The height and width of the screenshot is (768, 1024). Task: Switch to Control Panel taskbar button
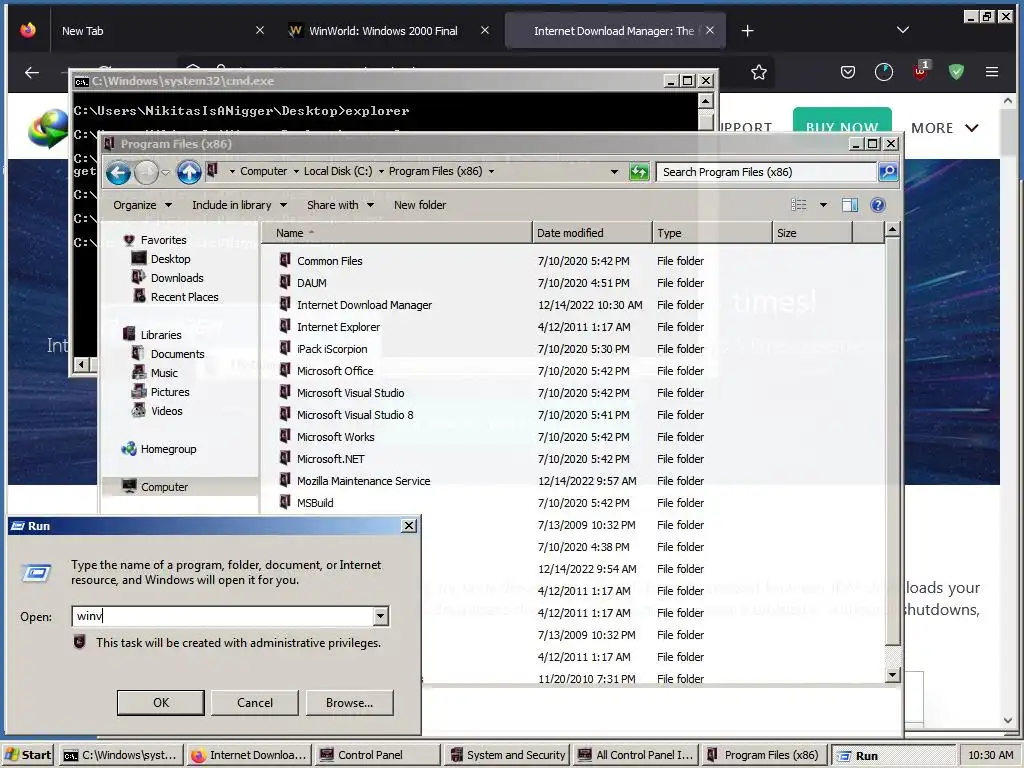click(x=378, y=755)
